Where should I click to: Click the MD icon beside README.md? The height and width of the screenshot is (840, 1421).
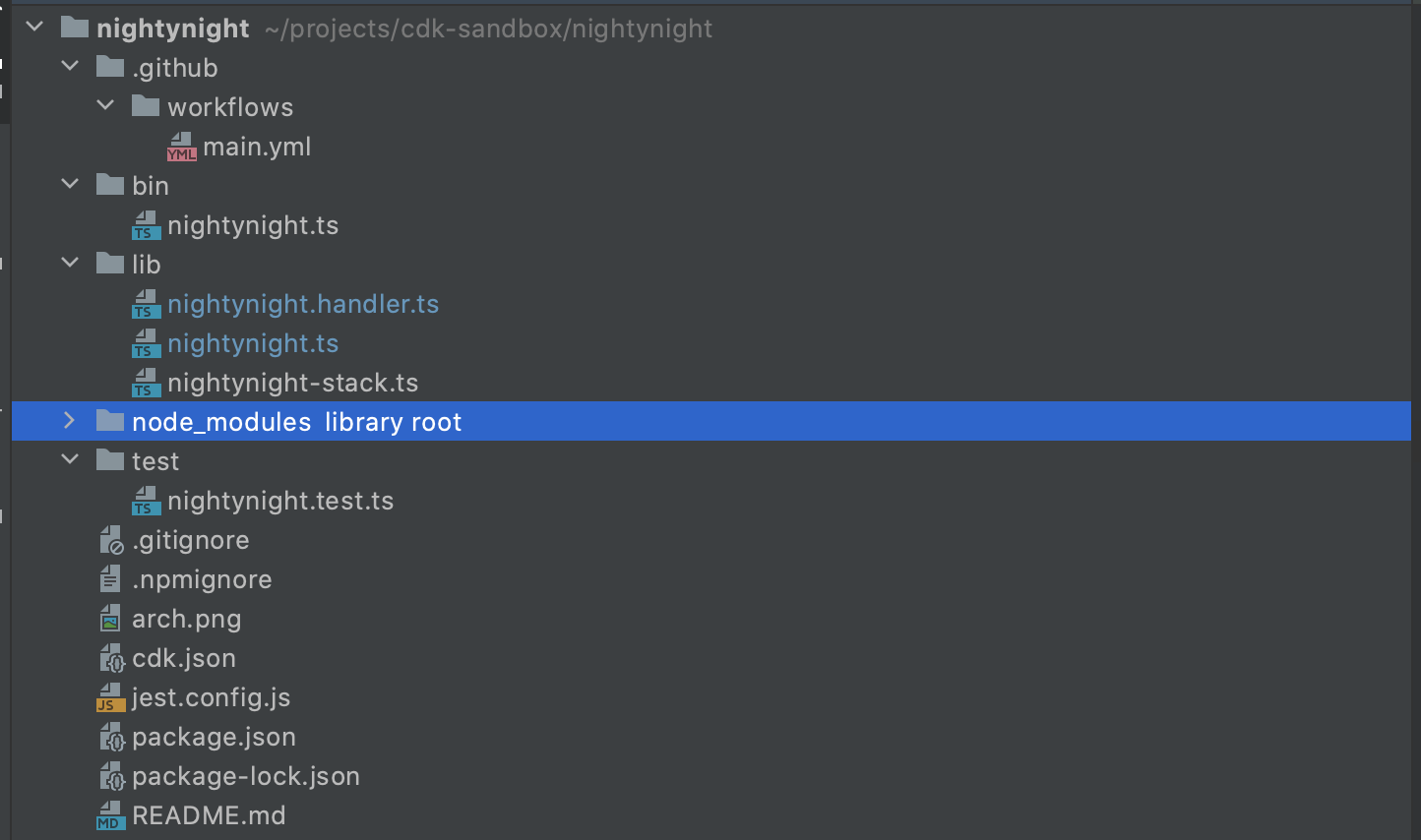click(x=110, y=815)
